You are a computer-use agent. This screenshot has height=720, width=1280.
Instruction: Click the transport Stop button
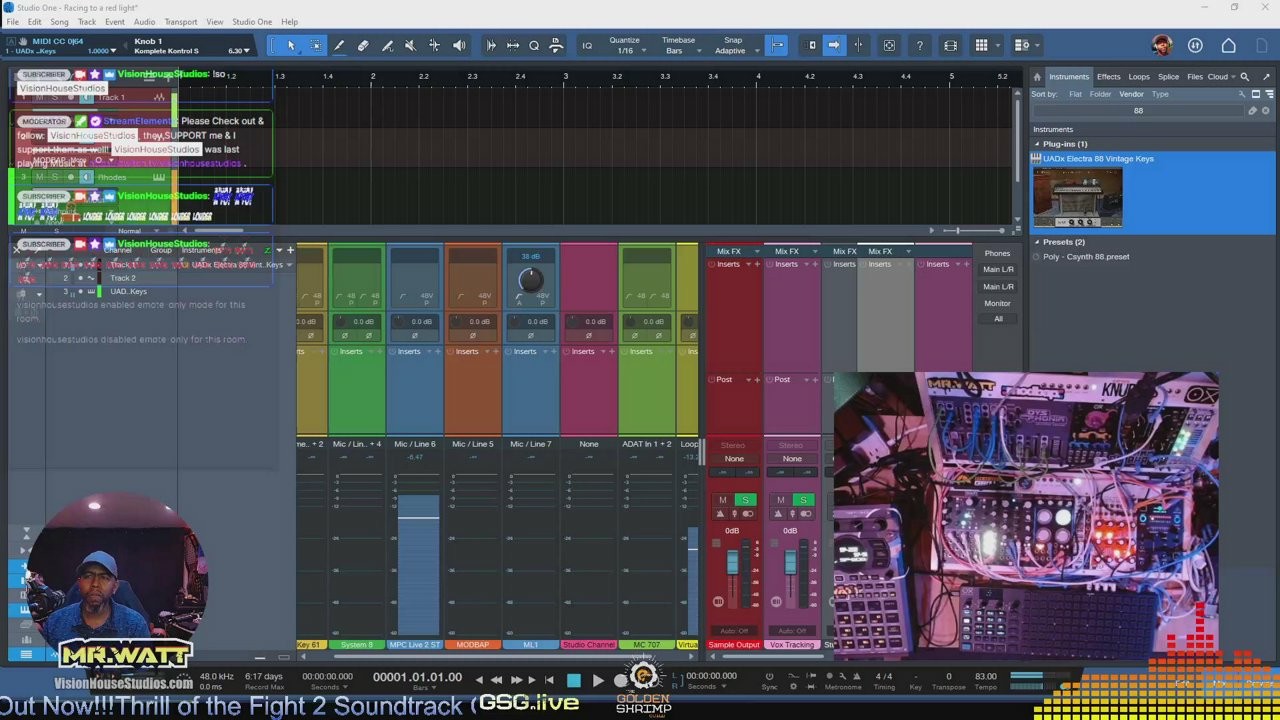pos(574,681)
